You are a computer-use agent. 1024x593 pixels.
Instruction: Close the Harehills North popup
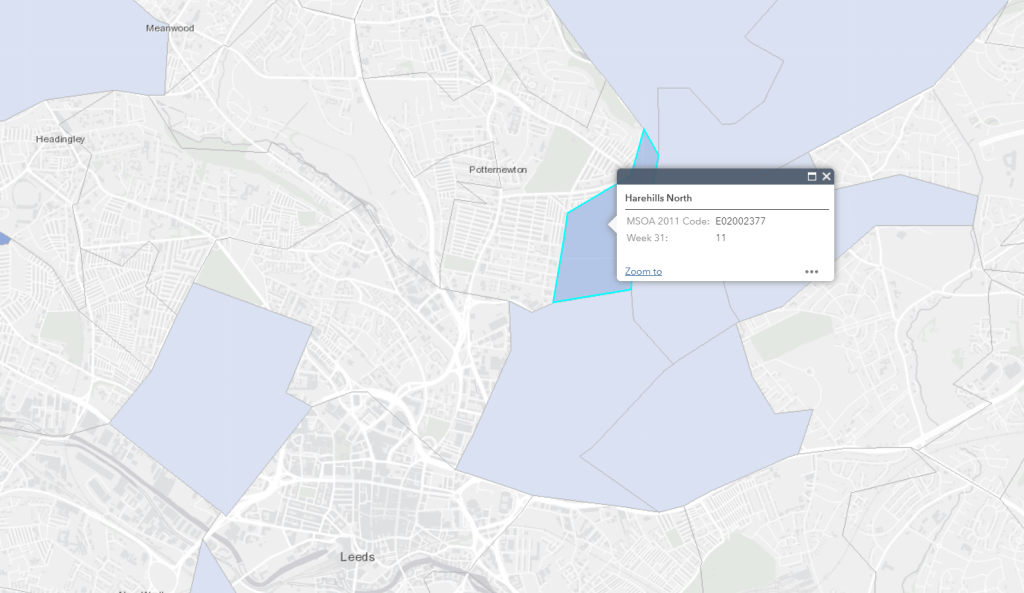(x=826, y=177)
